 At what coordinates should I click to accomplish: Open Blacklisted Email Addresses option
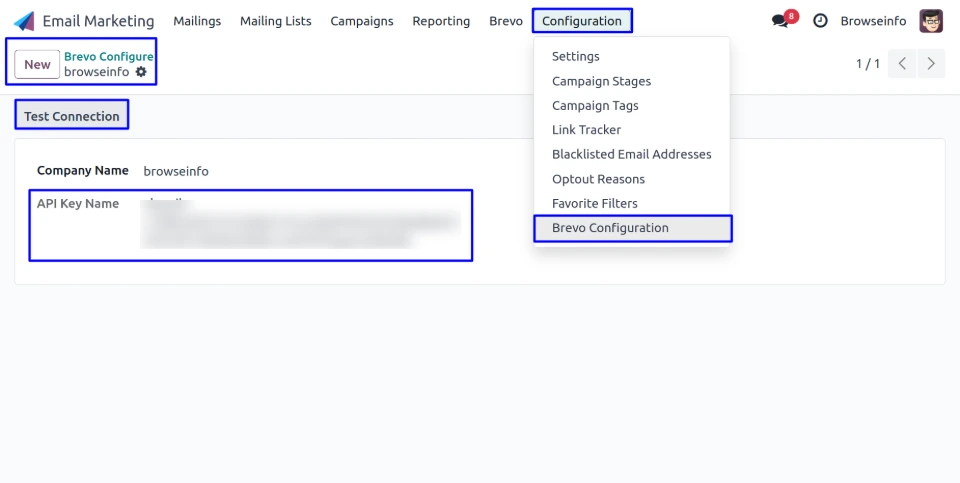631,154
